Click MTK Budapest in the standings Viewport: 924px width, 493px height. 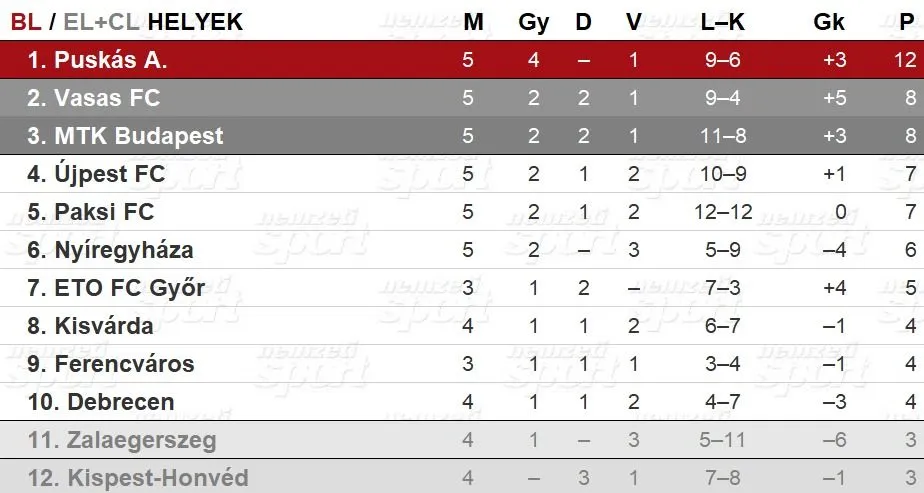tap(138, 136)
